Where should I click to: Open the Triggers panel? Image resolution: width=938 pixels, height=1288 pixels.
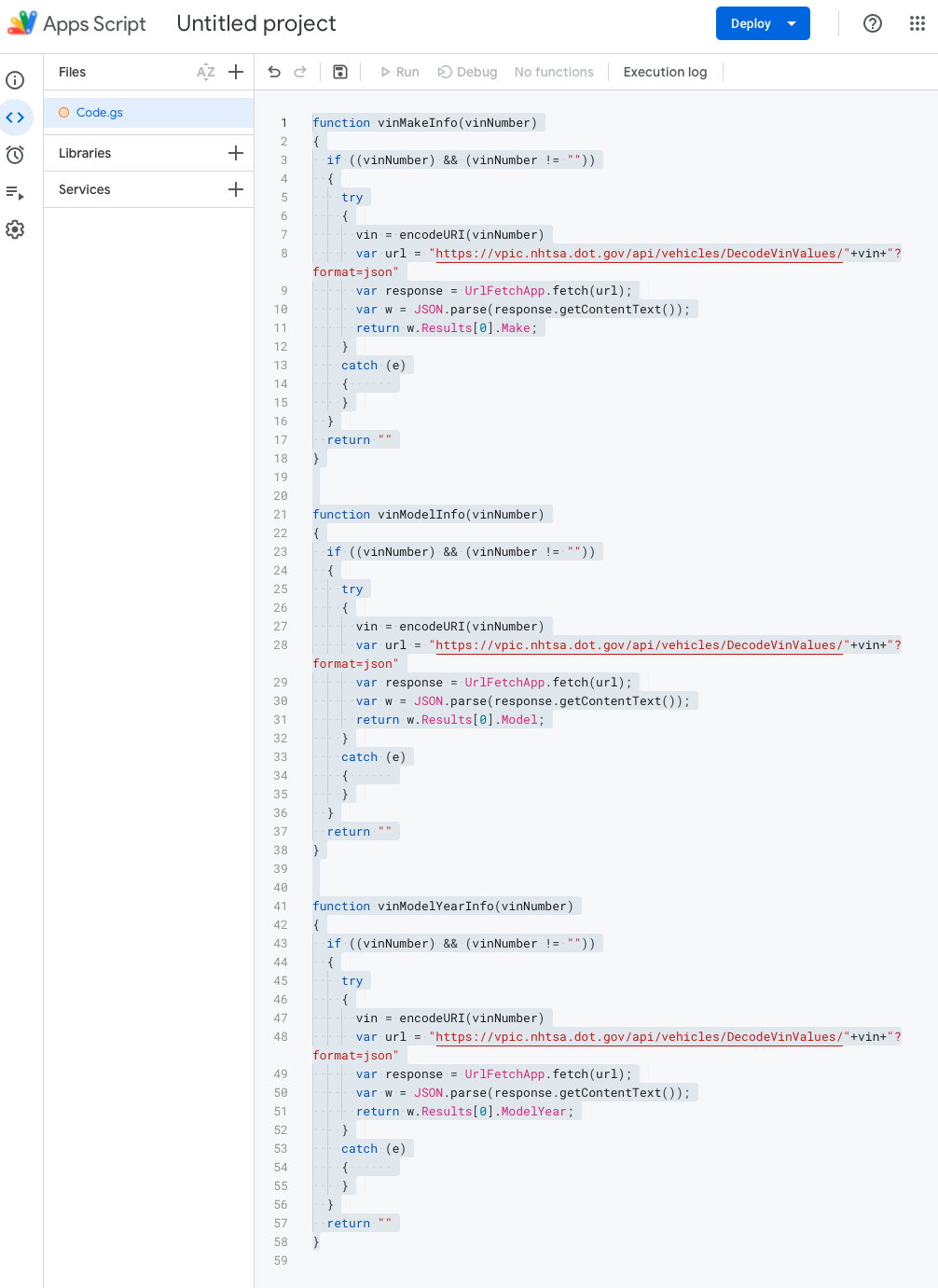coord(15,155)
